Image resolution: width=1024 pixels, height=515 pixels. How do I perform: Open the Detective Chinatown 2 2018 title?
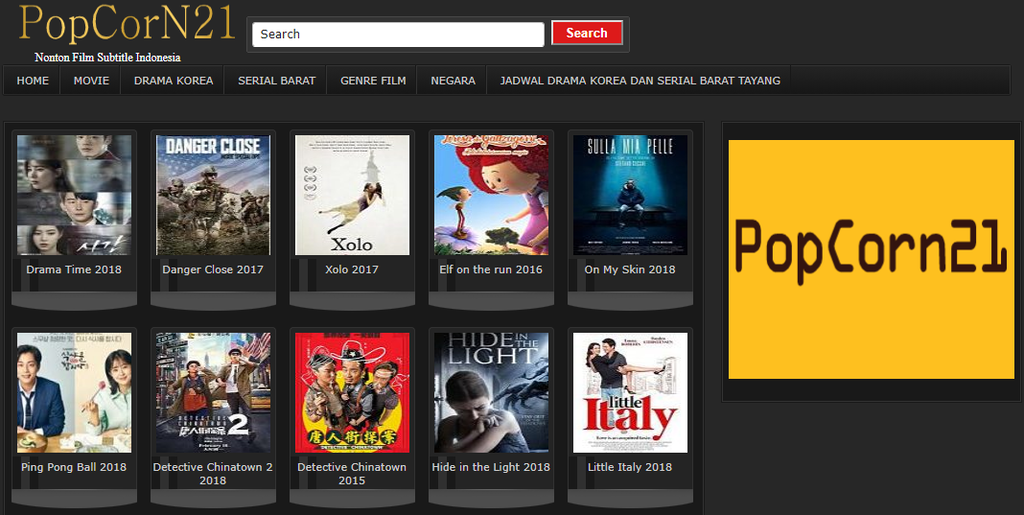(213, 474)
